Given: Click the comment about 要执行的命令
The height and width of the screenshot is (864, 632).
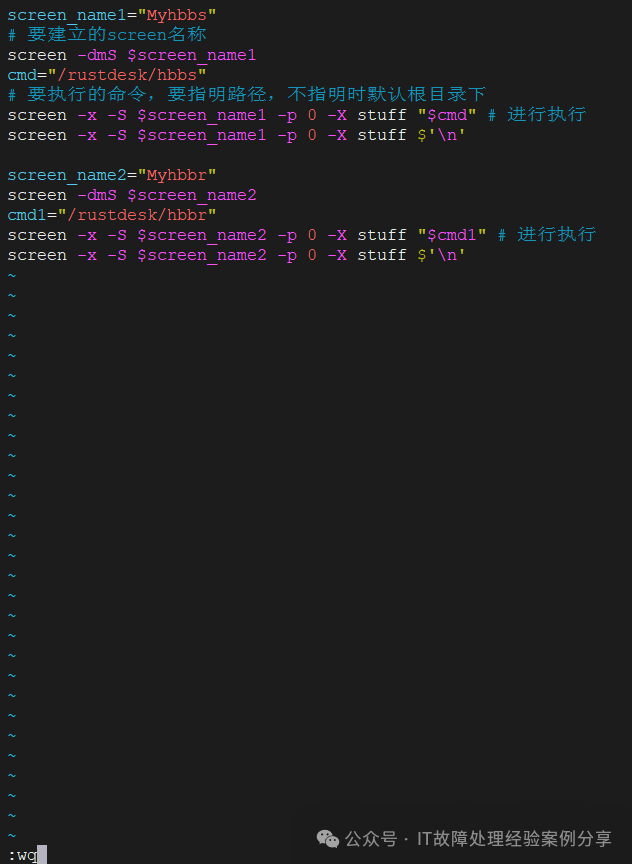Looking at the screenshot, I should [x=246, y=95].
